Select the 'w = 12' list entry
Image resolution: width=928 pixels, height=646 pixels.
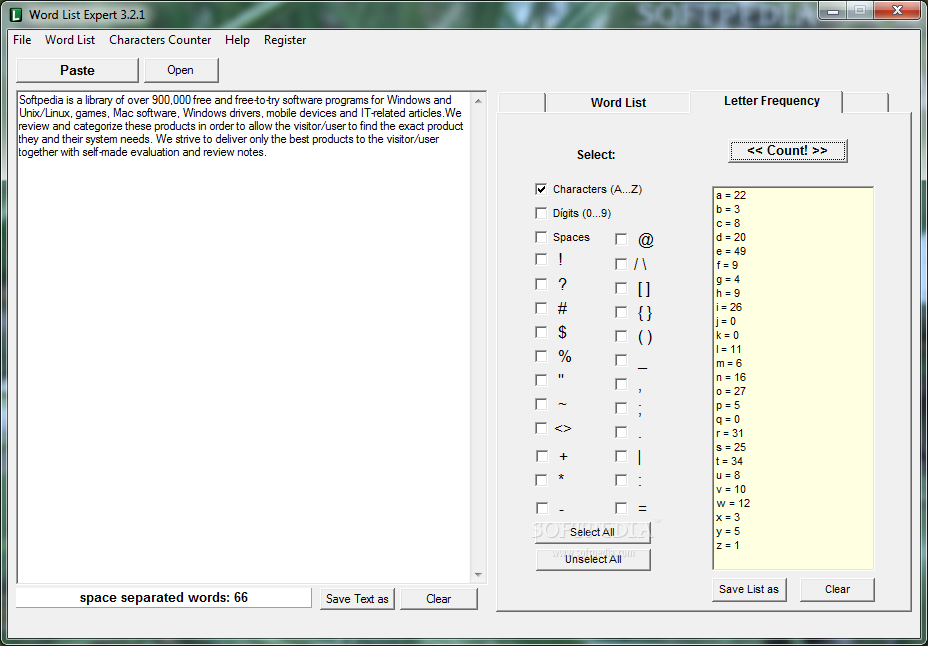(733, 503)
